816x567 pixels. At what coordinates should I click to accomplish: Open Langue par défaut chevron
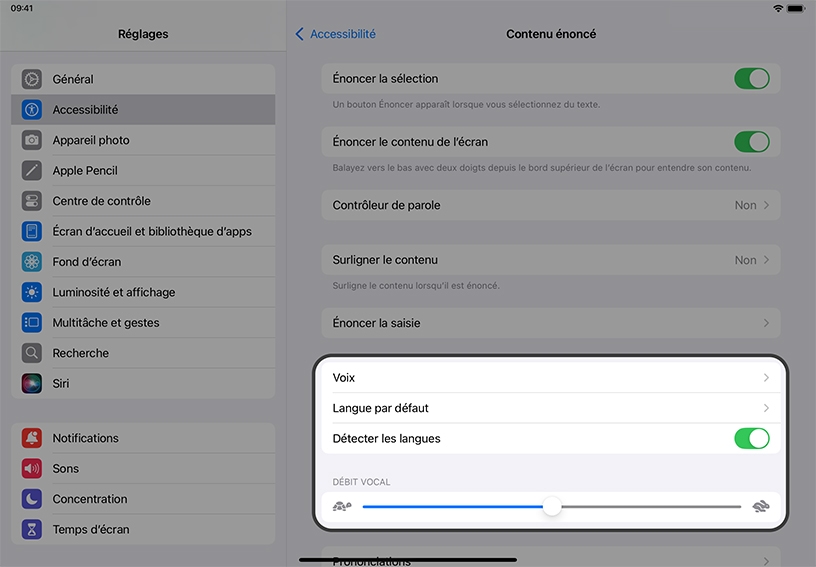click(x=766, y=408)
